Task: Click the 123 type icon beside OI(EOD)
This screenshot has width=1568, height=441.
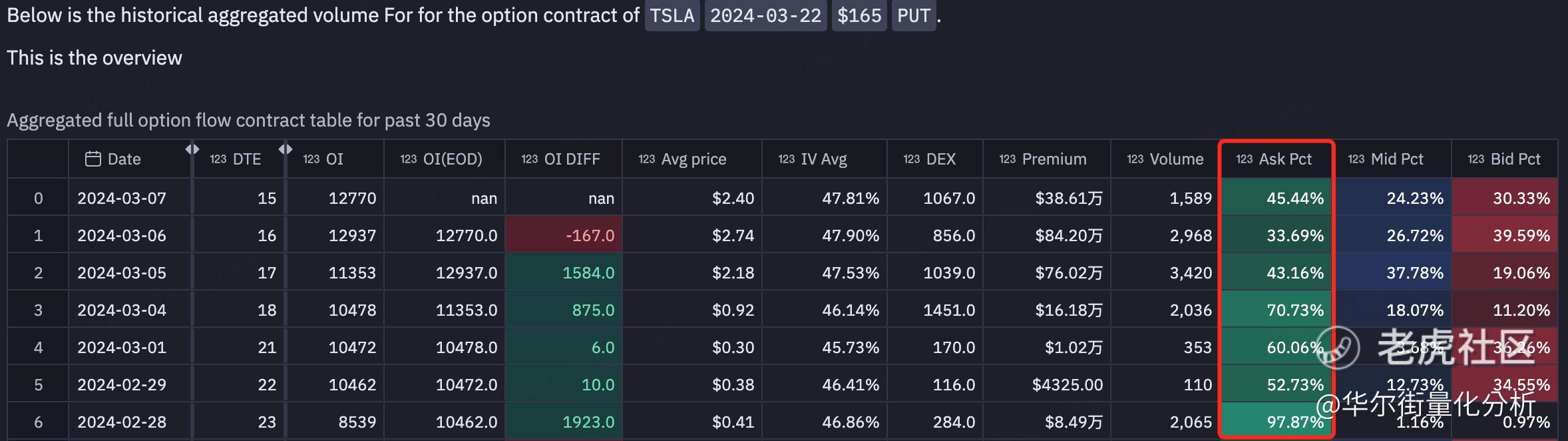Action: (x=409, y=159)
